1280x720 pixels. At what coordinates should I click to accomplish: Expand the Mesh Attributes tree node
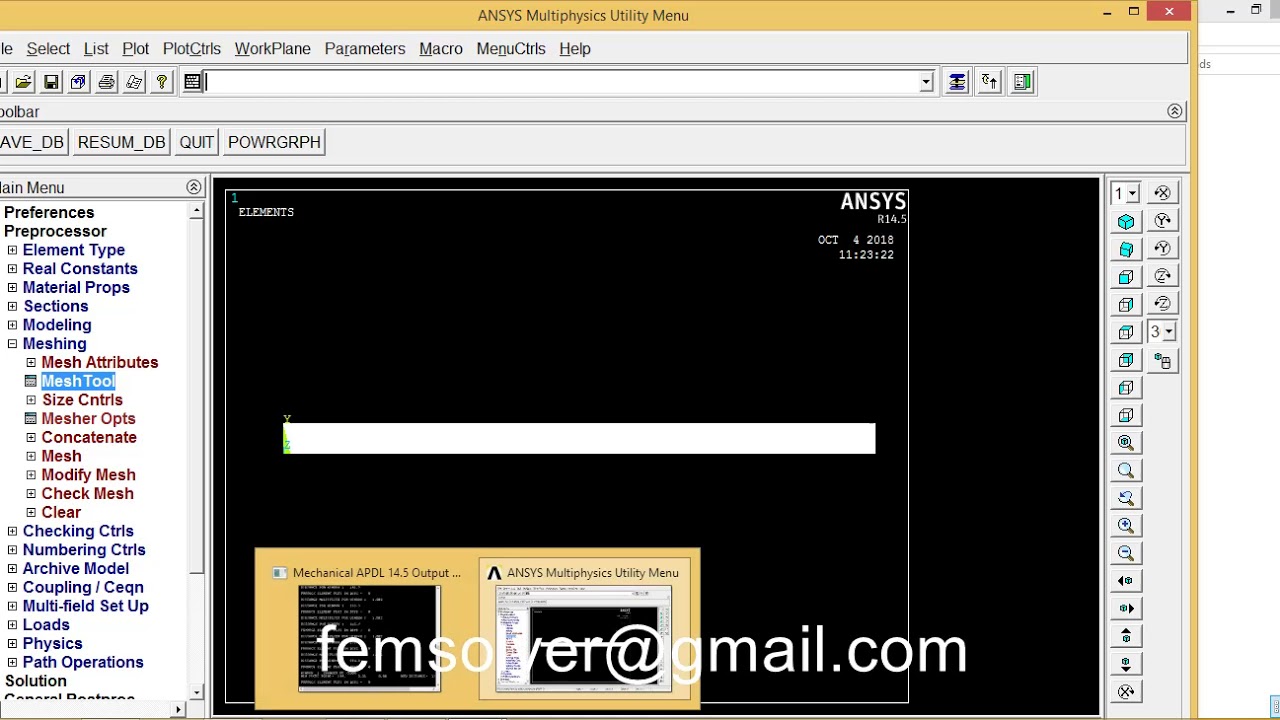(31, 363)
